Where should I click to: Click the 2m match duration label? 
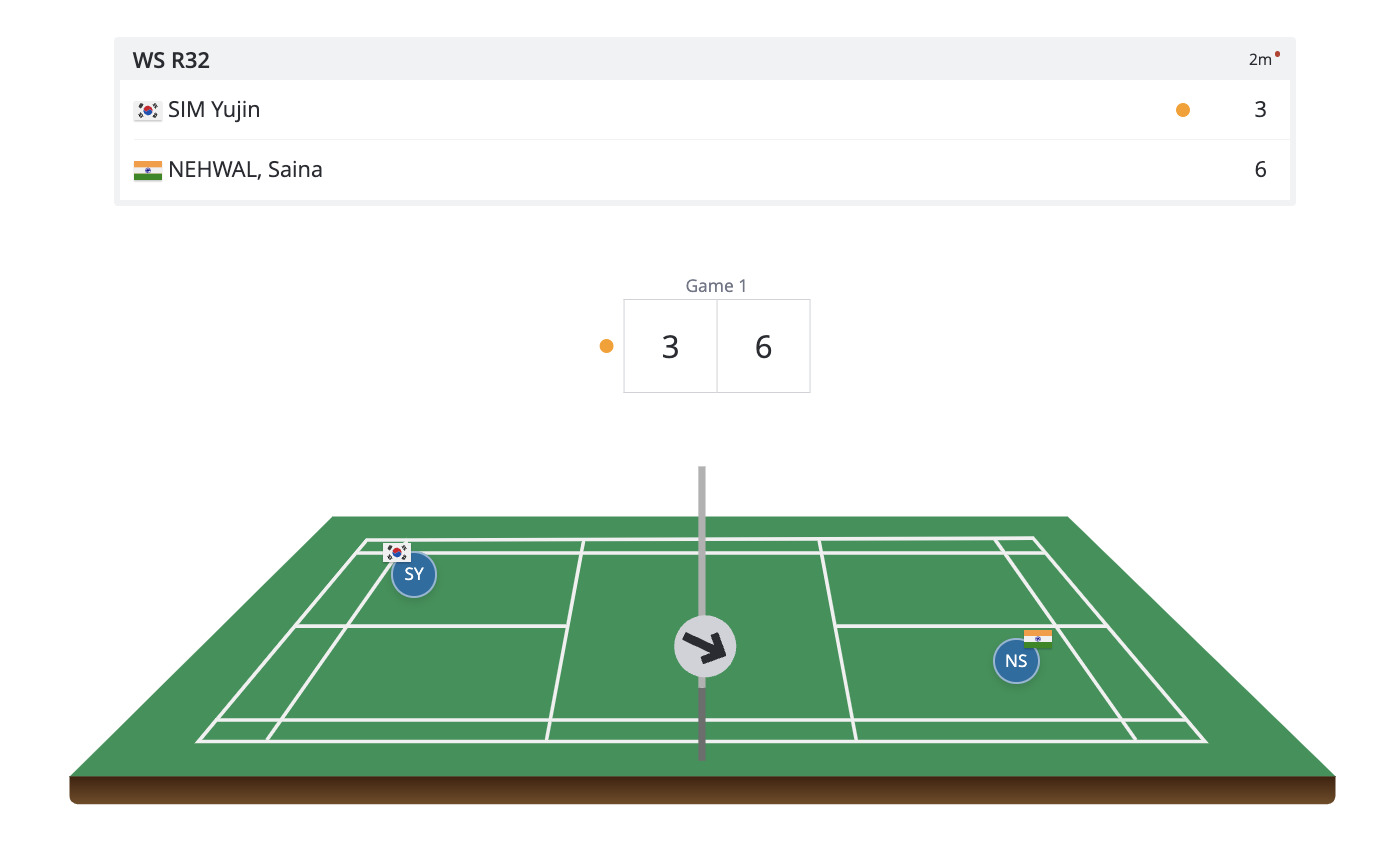[1259, 60]
